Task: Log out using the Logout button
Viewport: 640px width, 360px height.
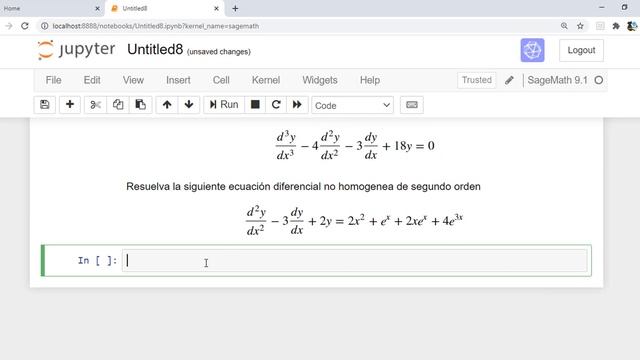Action: click(581, 50)
